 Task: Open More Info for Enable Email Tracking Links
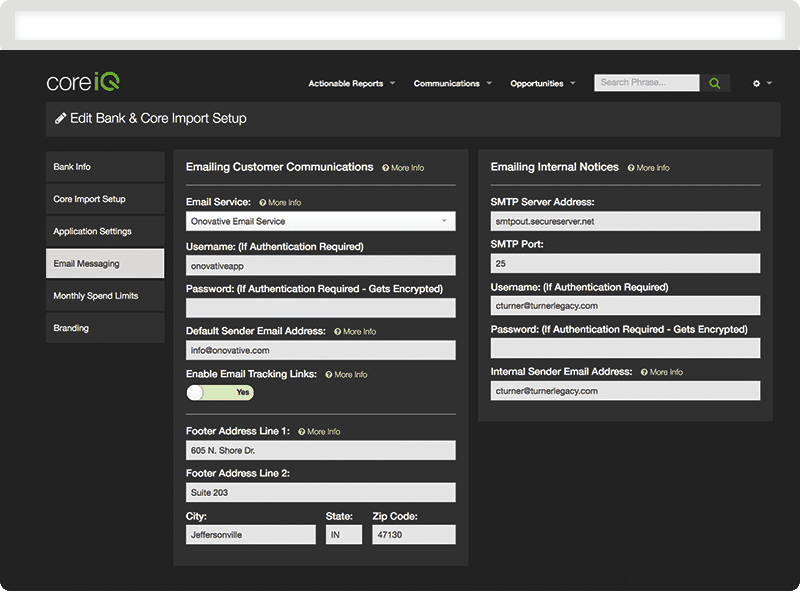(x=346, y=375)
